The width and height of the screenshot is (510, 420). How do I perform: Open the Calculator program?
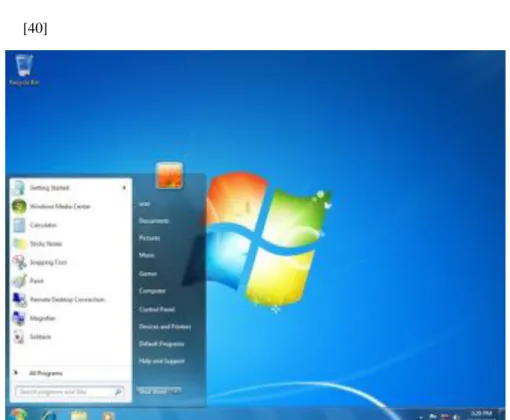coord(70,225)
